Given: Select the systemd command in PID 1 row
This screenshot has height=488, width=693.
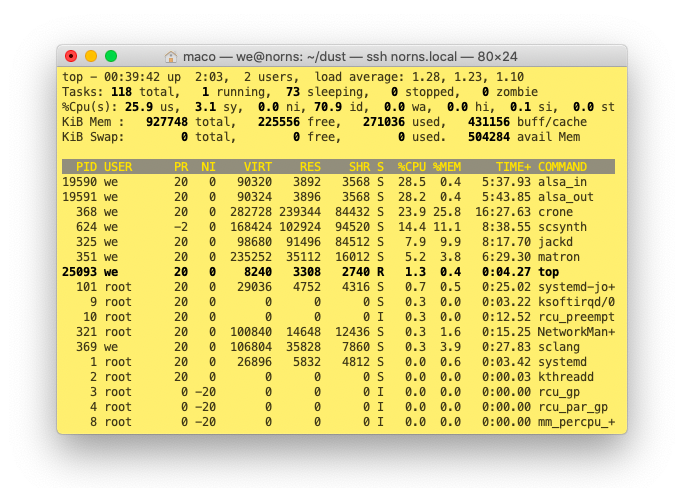Looking at the screenshot, I should tap(562, 362).
